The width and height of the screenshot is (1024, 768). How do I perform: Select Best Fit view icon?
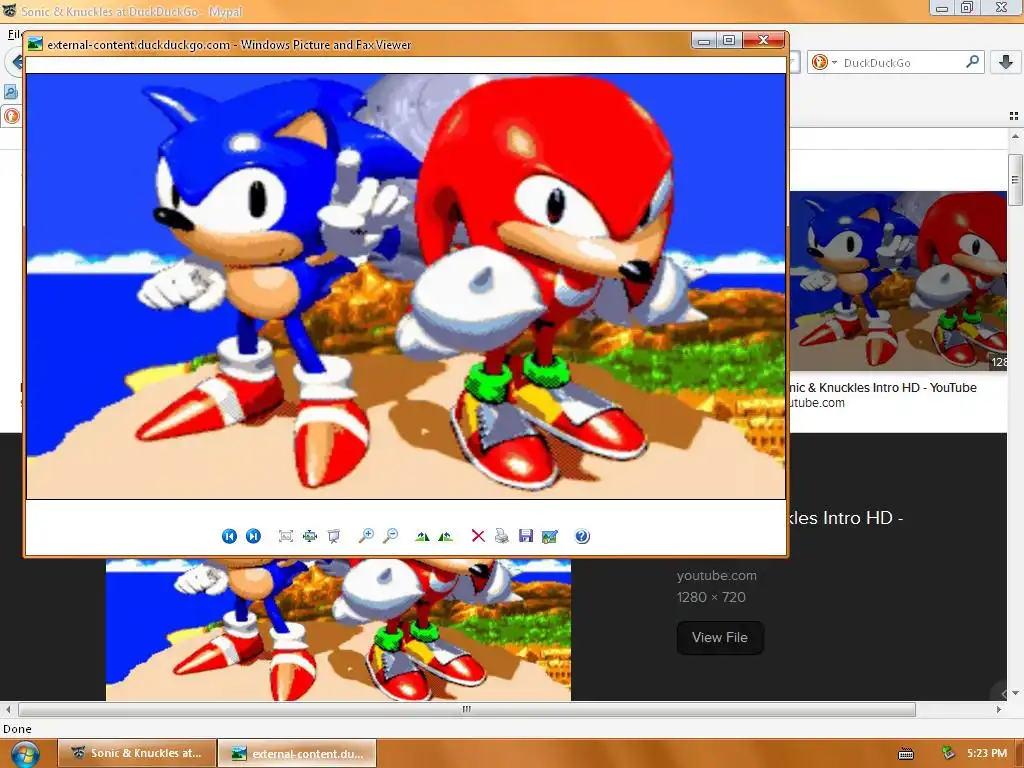point(285,536)
